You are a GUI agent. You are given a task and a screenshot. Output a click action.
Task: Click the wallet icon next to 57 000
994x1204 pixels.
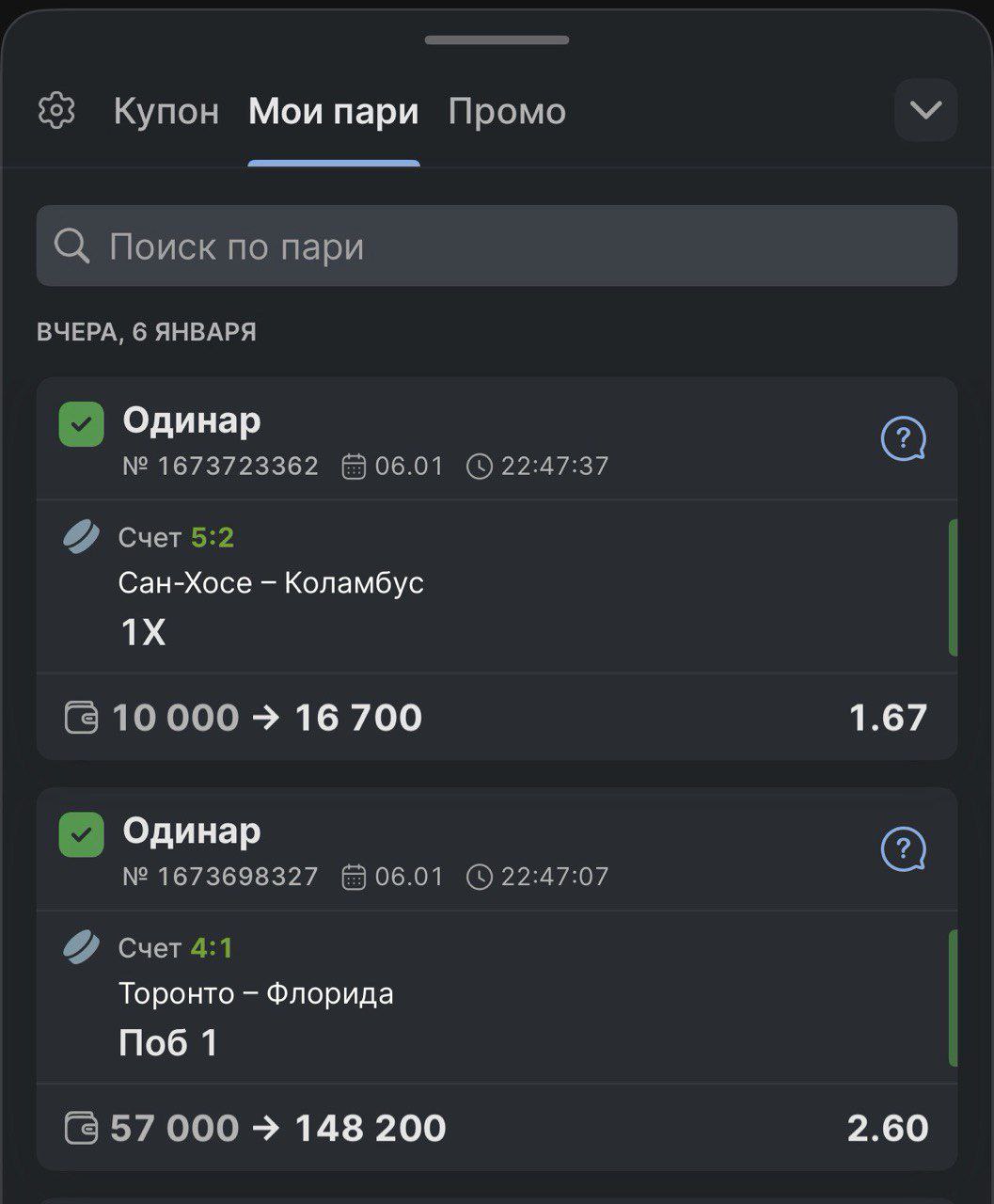point(81,1128)
